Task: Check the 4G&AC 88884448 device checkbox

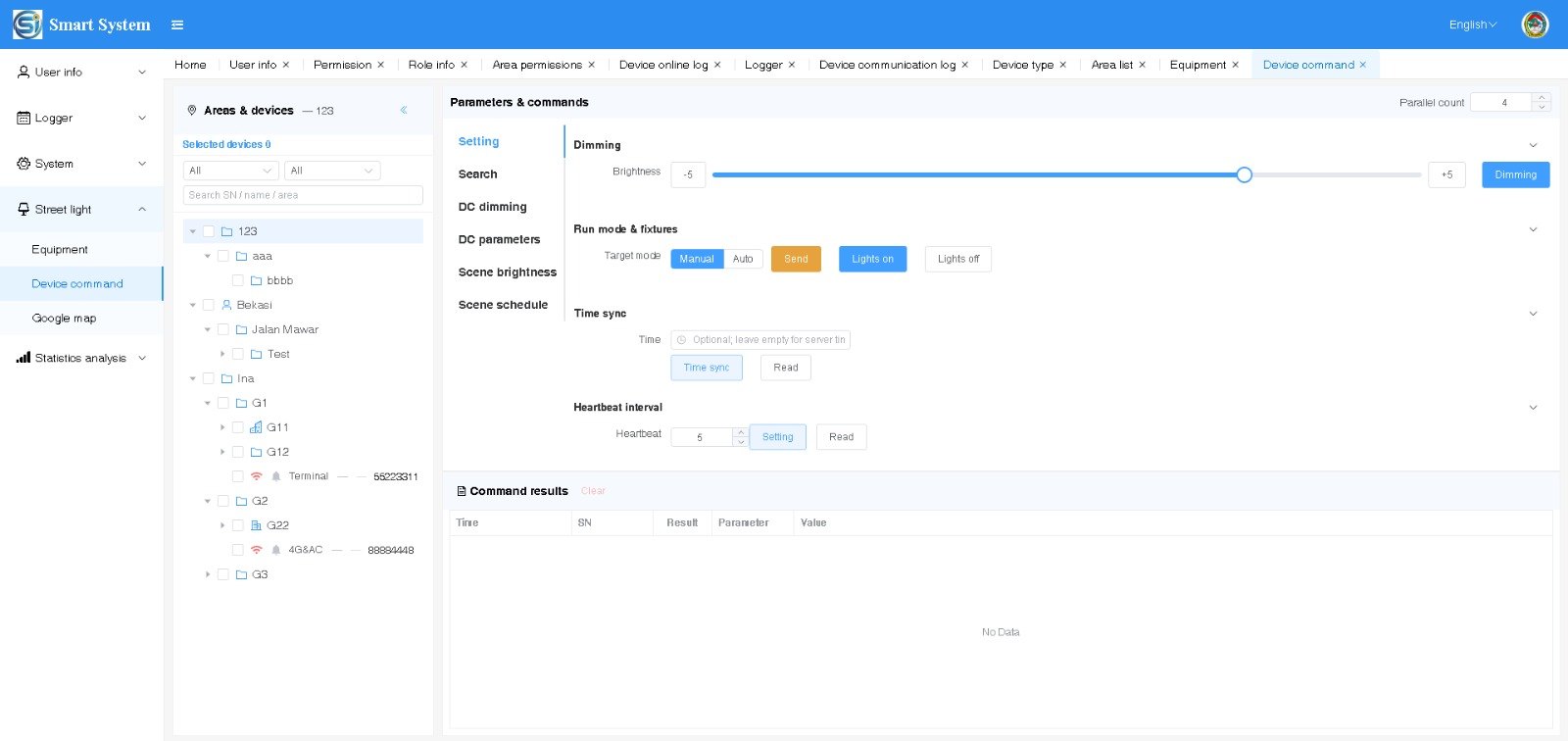Action: [238, 550]
